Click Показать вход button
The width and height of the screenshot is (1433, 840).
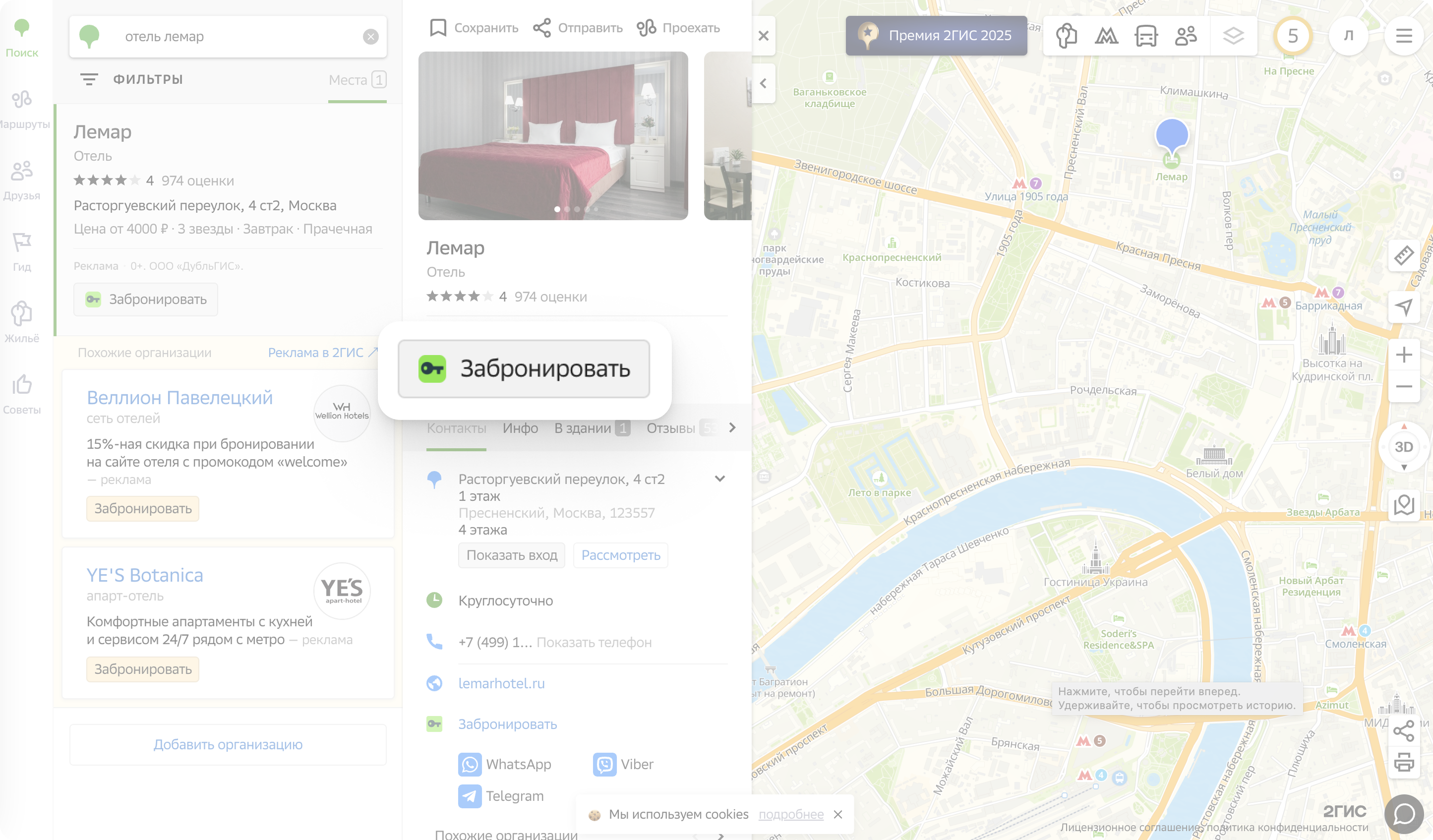512,556
